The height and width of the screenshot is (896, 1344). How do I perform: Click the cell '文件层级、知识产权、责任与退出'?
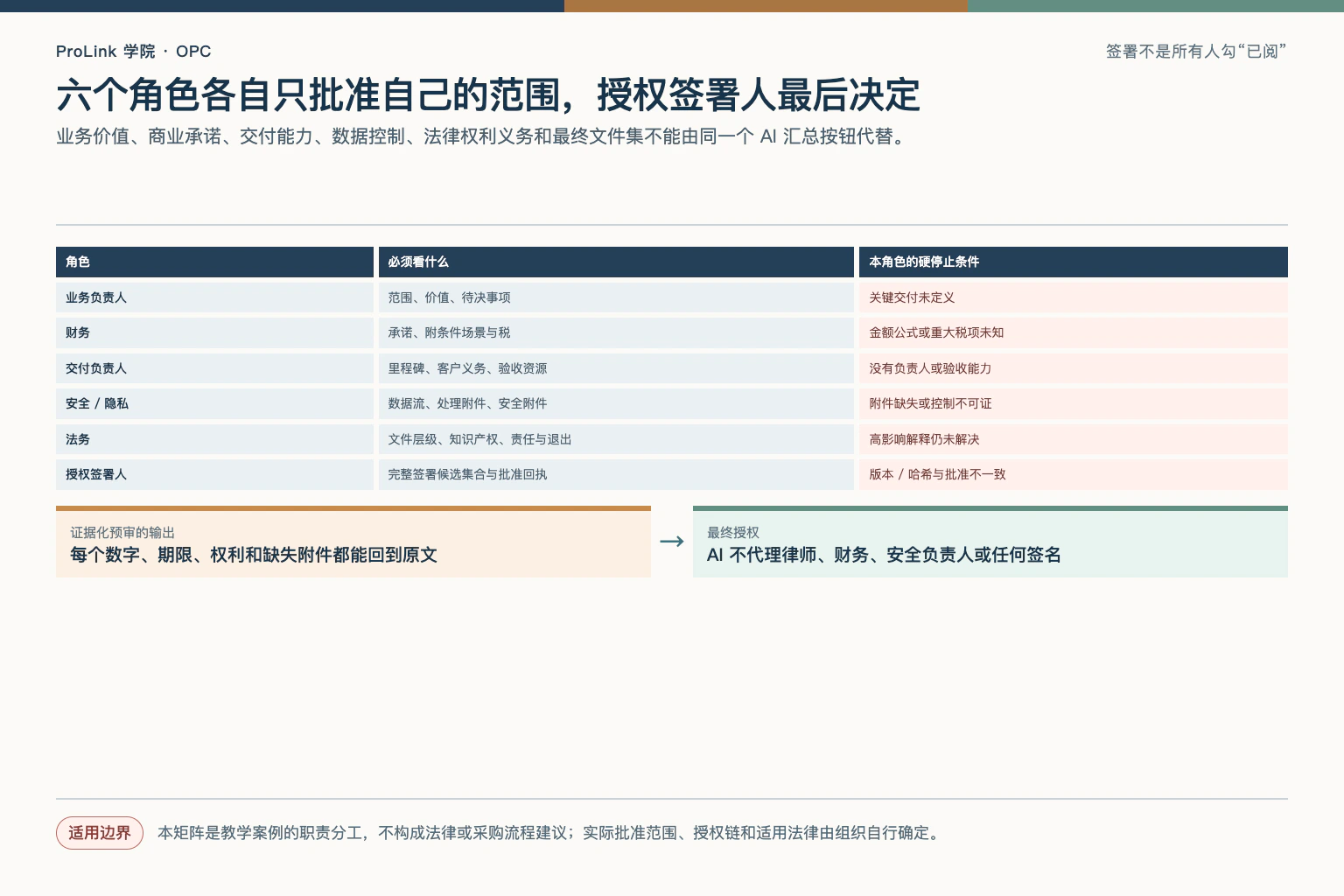616,439
